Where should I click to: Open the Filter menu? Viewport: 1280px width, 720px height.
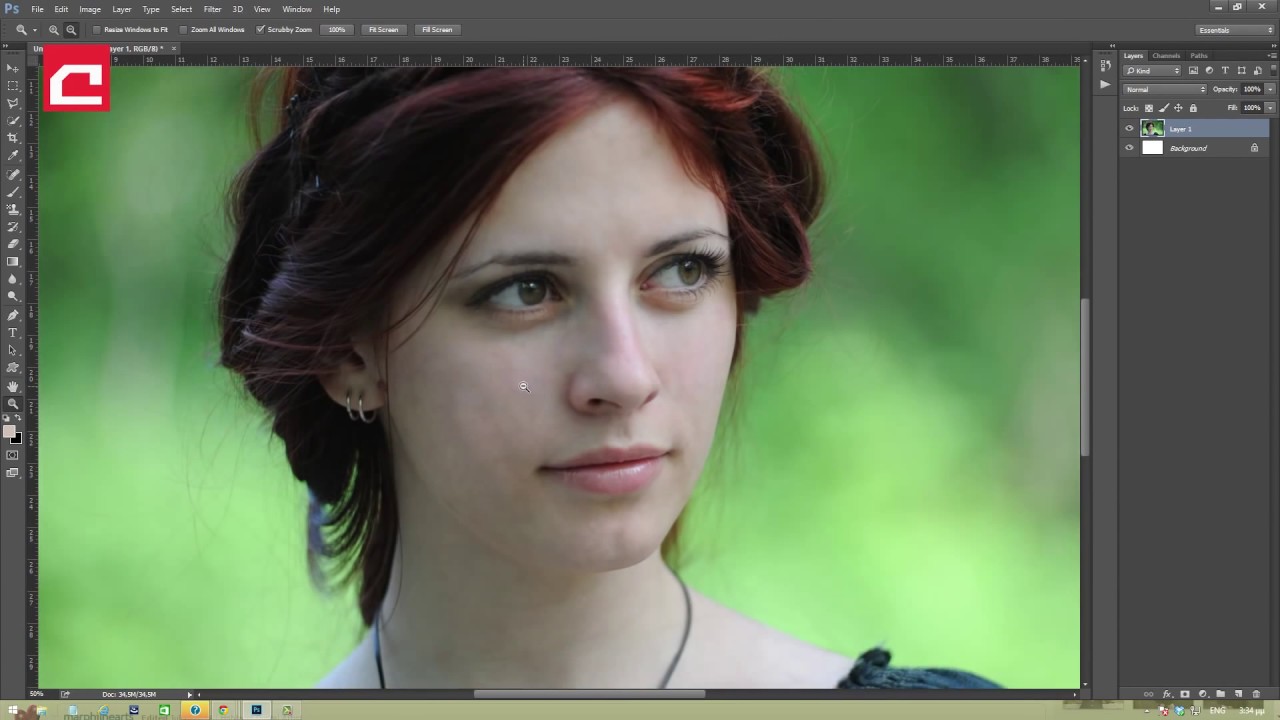pyautogui.click(x=212, y=9)
